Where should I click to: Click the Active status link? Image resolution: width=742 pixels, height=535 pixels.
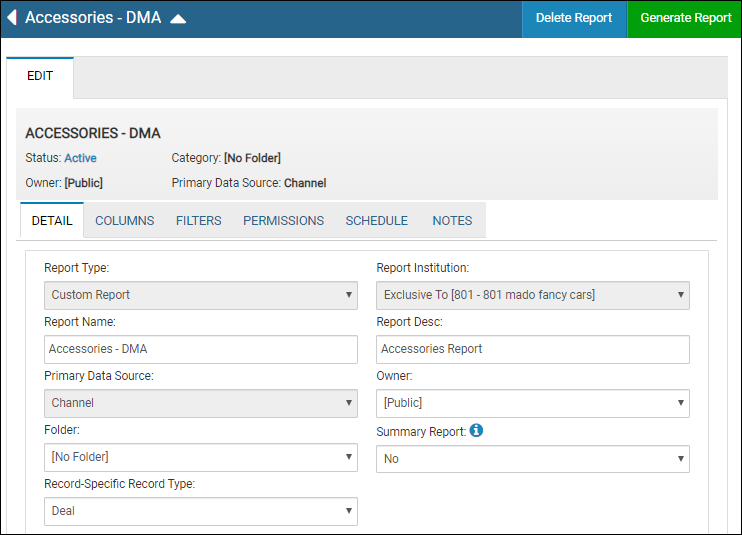[80, 158]
